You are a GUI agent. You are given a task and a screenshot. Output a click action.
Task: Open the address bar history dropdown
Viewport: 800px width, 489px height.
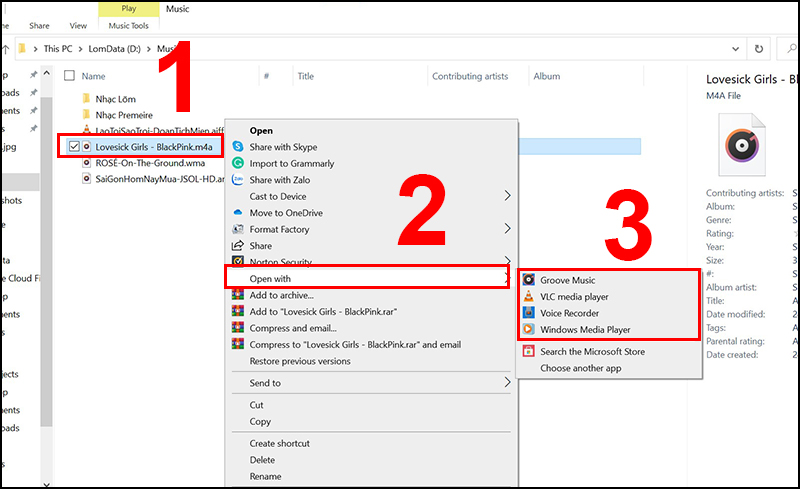click(x=735, y=49)
